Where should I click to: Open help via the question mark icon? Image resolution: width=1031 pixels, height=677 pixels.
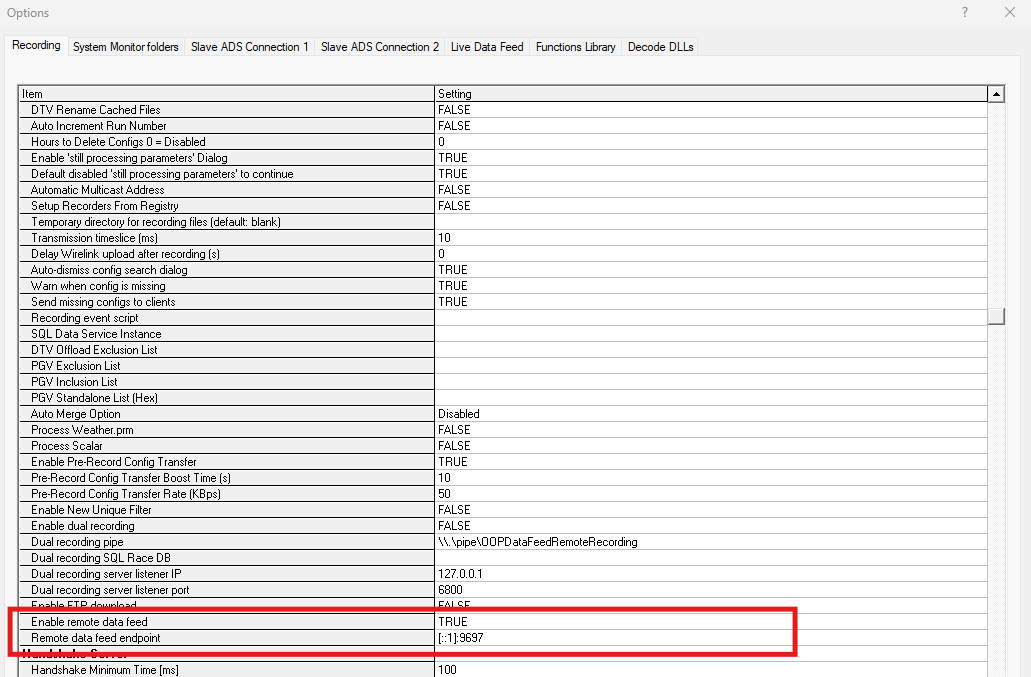click(963, 13)
